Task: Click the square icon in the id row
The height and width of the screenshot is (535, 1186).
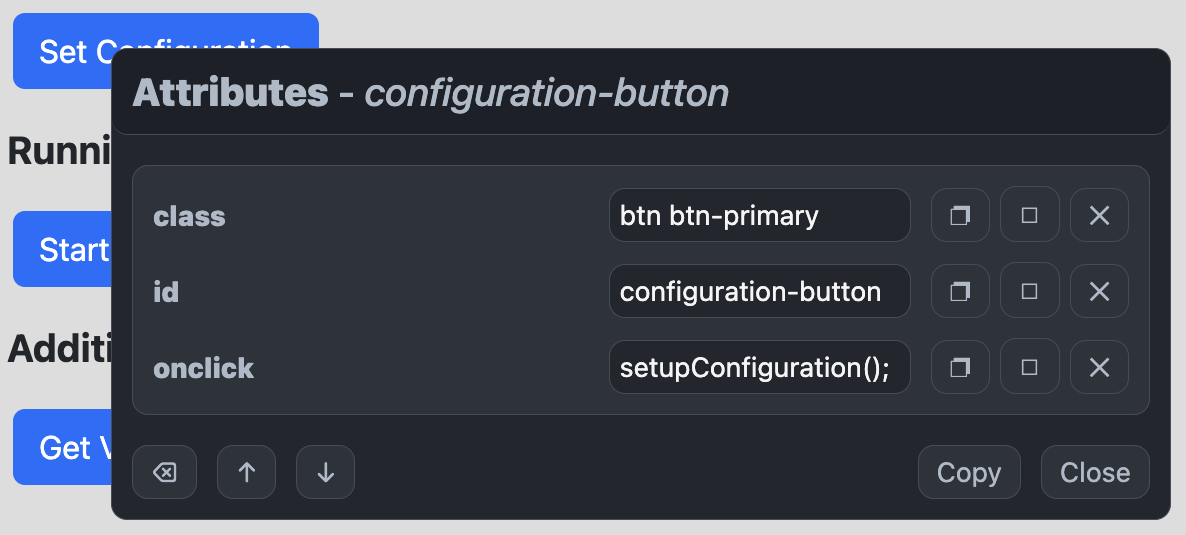Action: coord(1029,291)
